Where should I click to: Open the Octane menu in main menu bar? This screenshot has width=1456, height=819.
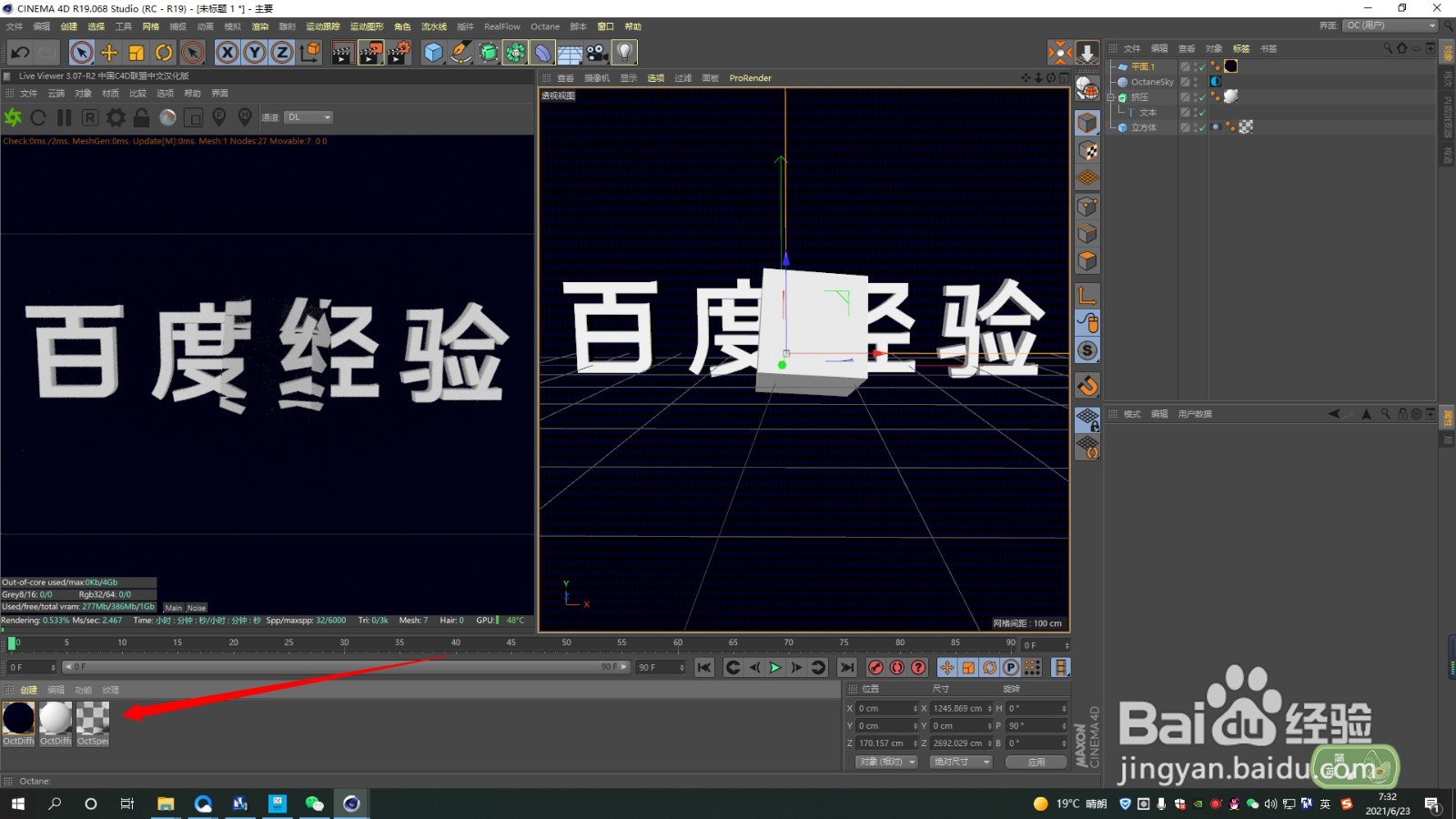(x=545, y=26)
